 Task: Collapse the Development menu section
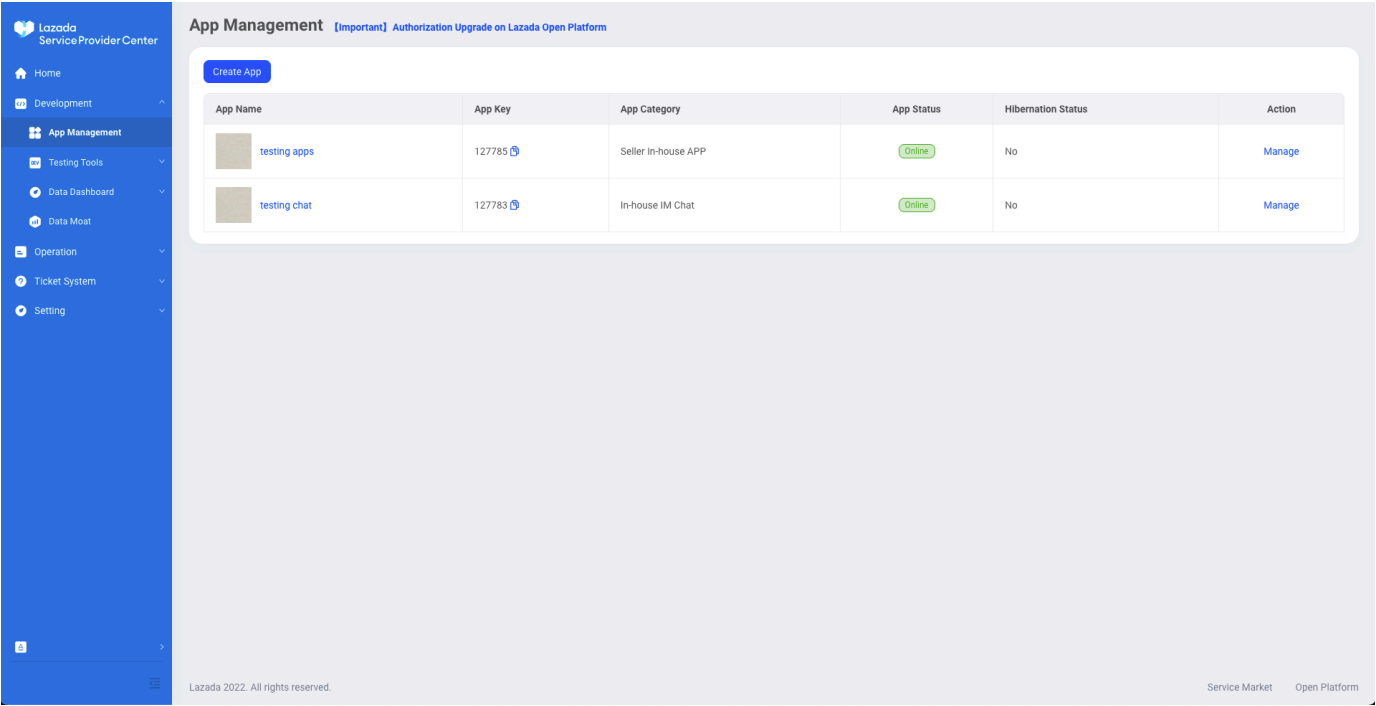pyautogui.click(x=161, y=103)
